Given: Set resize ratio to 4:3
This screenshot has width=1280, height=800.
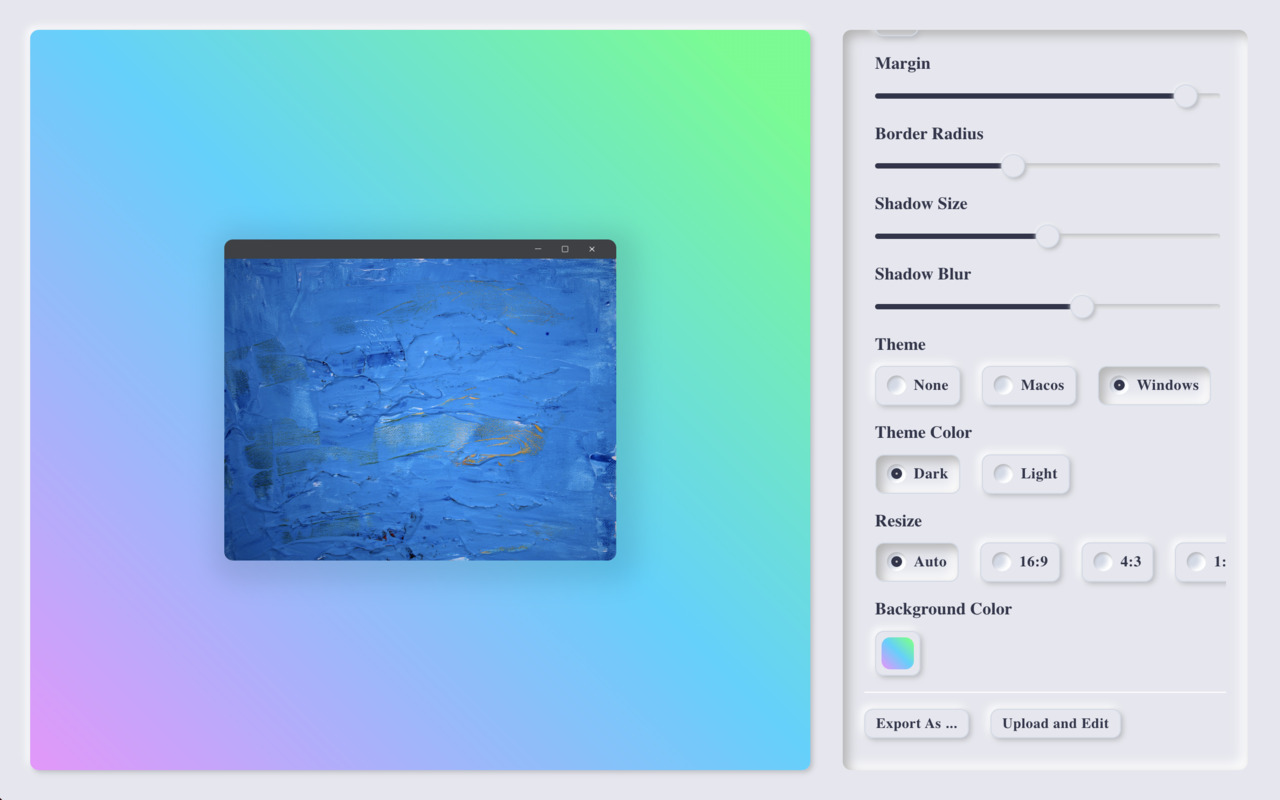Looking at the screenshot, I should (1118, 562).
